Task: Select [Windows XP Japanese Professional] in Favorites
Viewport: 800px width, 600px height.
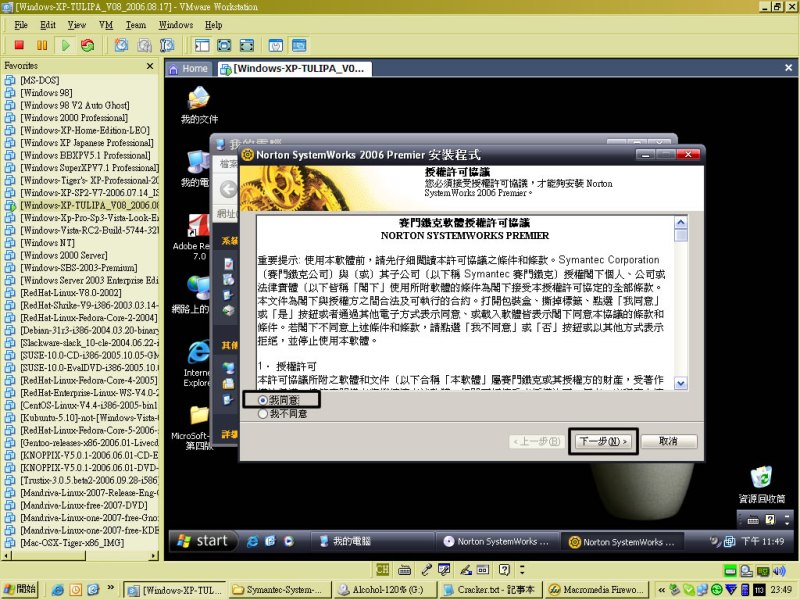Action: point(87,142)
